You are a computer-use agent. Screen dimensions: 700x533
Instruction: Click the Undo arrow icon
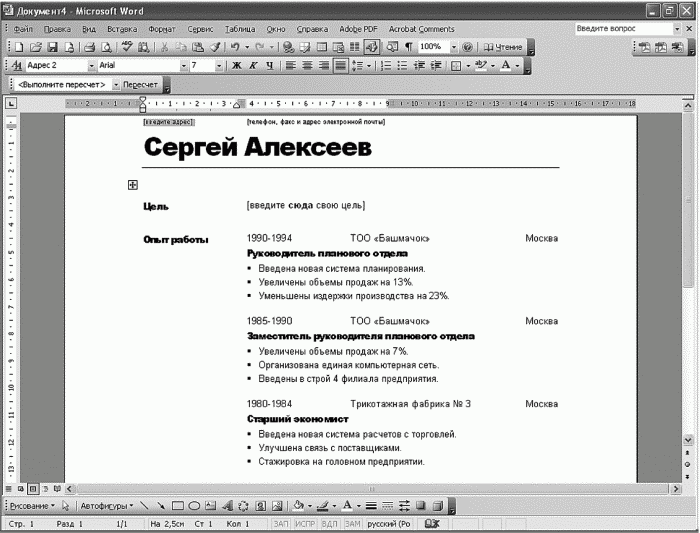pos(235,47)
